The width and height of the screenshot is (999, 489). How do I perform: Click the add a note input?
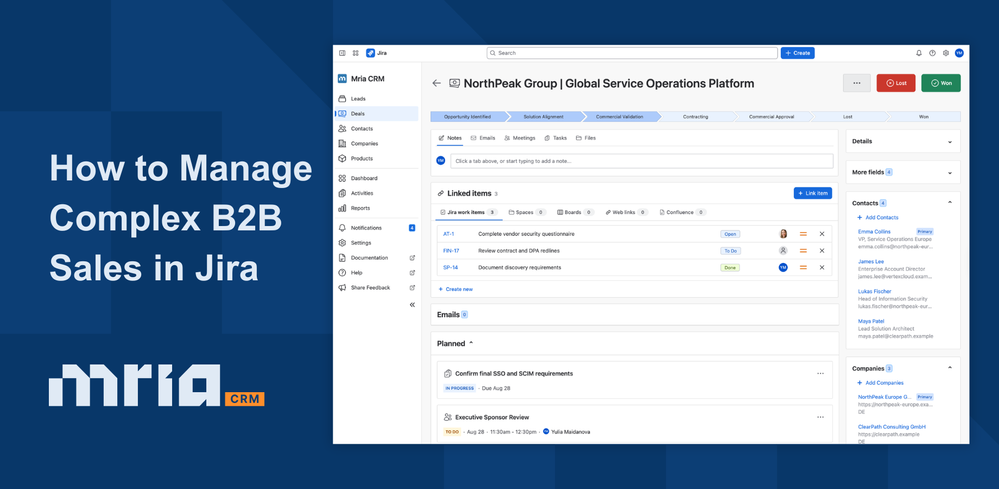(x=642, y=161)
